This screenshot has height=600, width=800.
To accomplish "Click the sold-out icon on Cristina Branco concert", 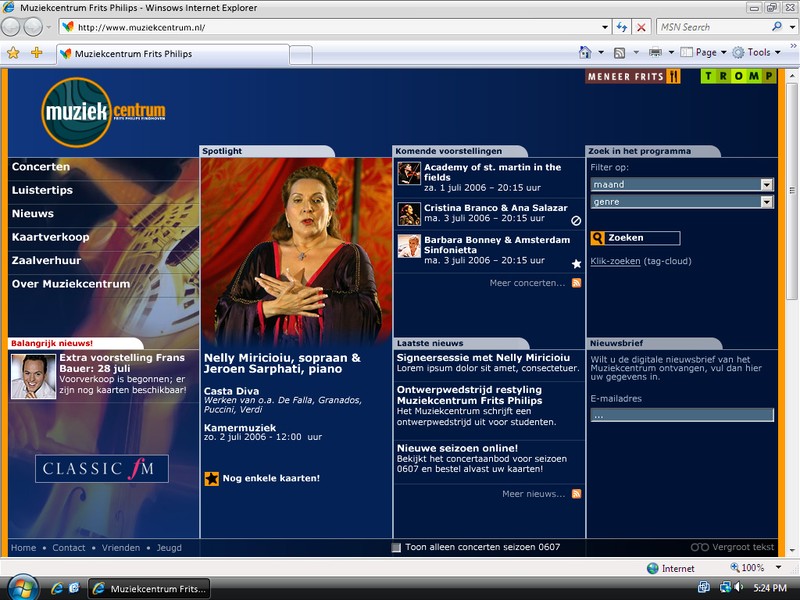I will [x=576, y=220].
